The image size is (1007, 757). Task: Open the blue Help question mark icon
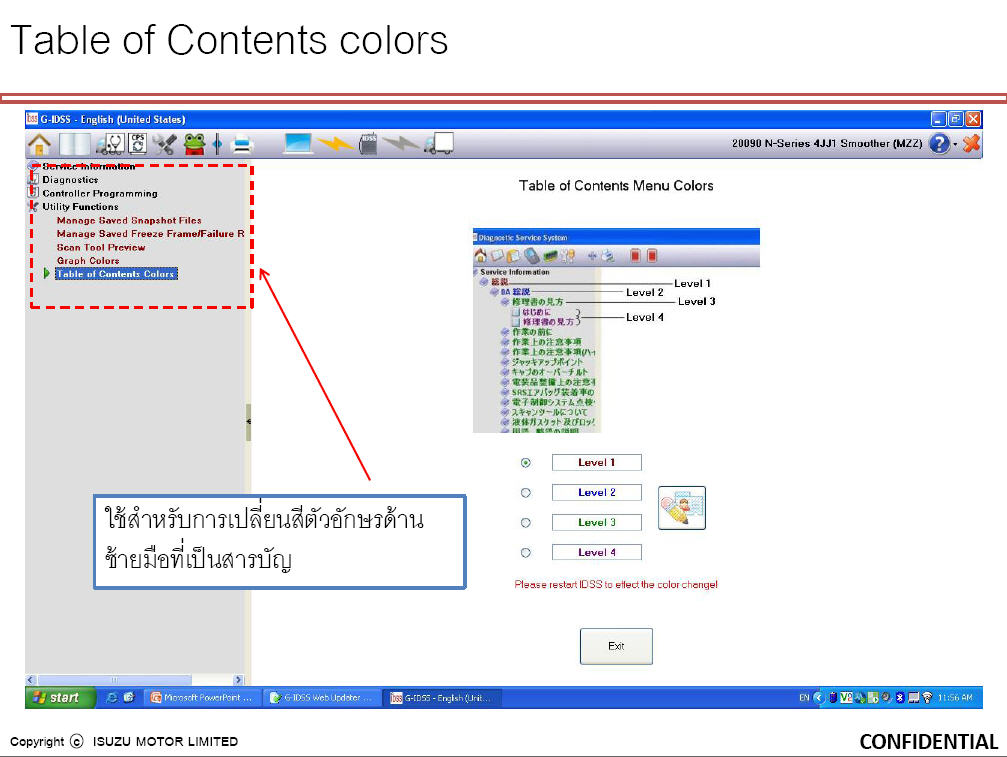pyautogui.click(x=939, y=144)
